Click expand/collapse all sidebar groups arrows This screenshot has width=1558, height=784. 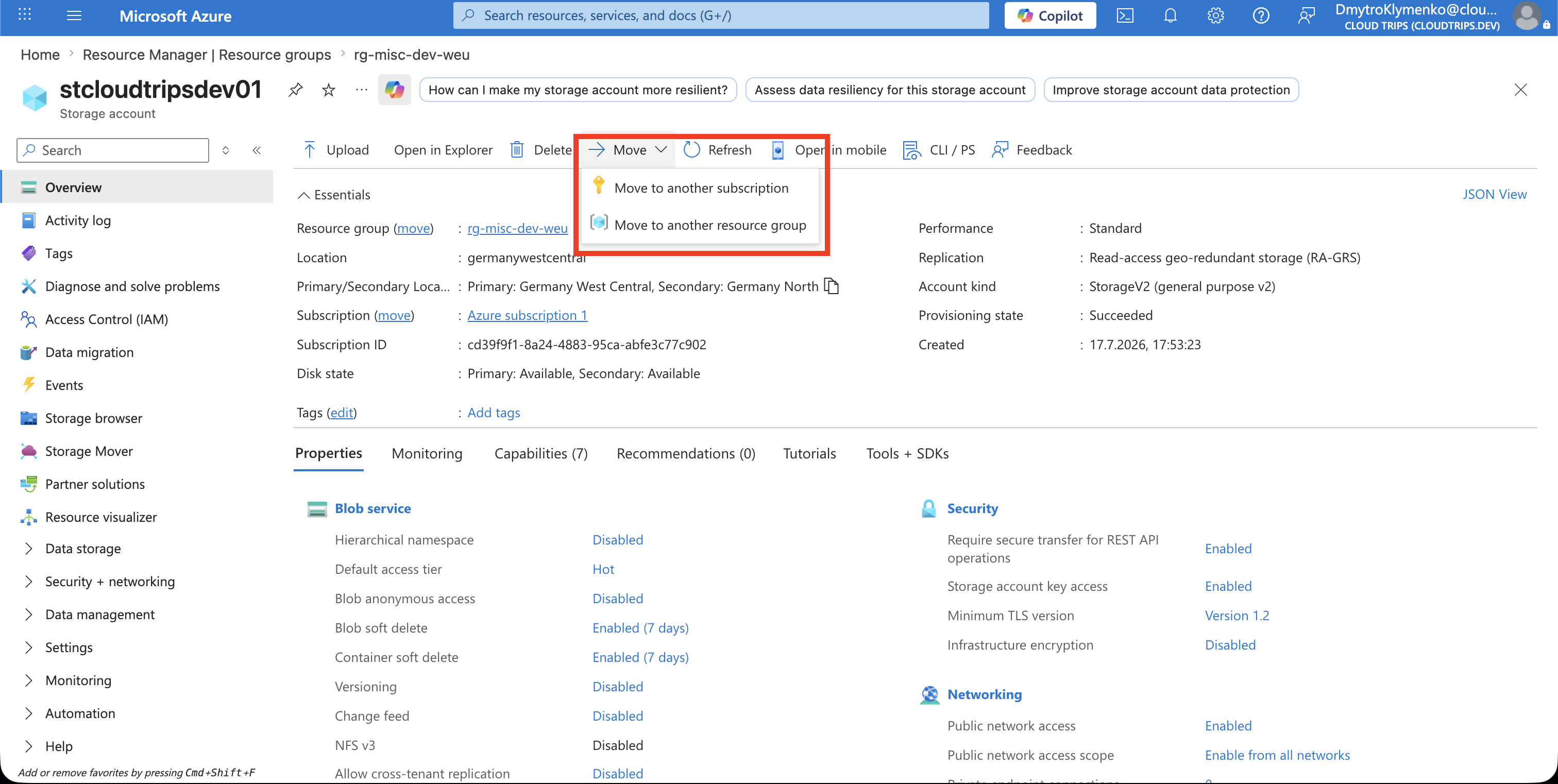226,150
